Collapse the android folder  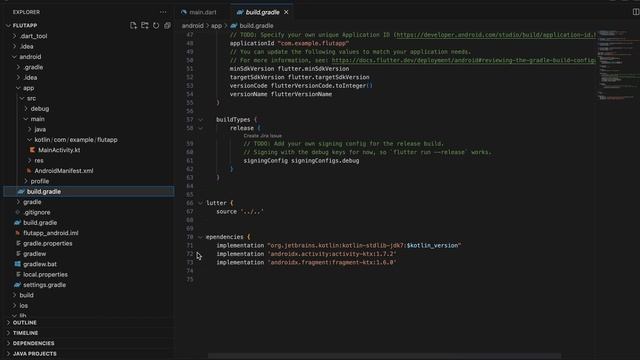click(30, 57)
